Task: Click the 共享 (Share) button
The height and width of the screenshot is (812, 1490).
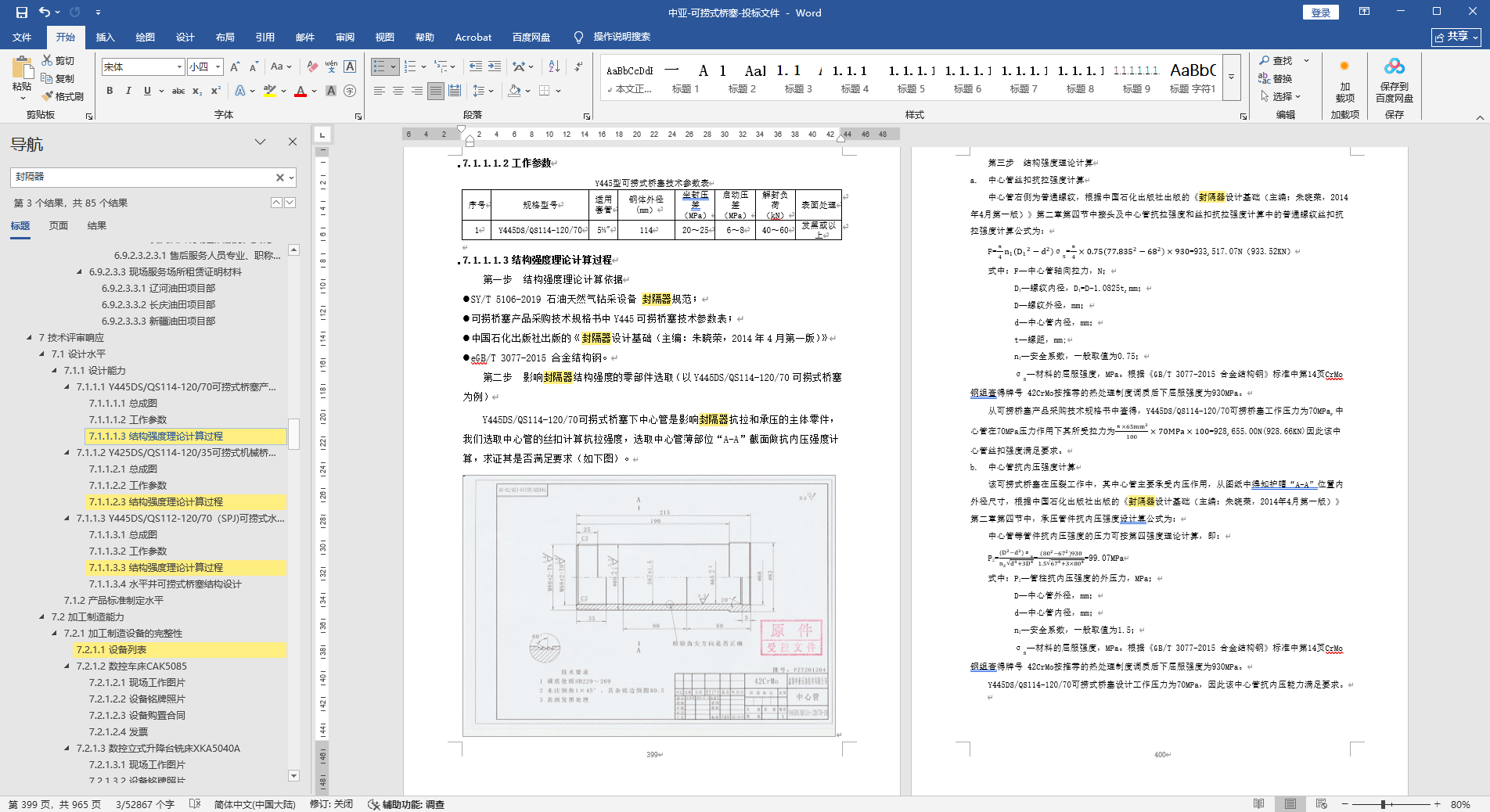Action: click(1456, 37)
